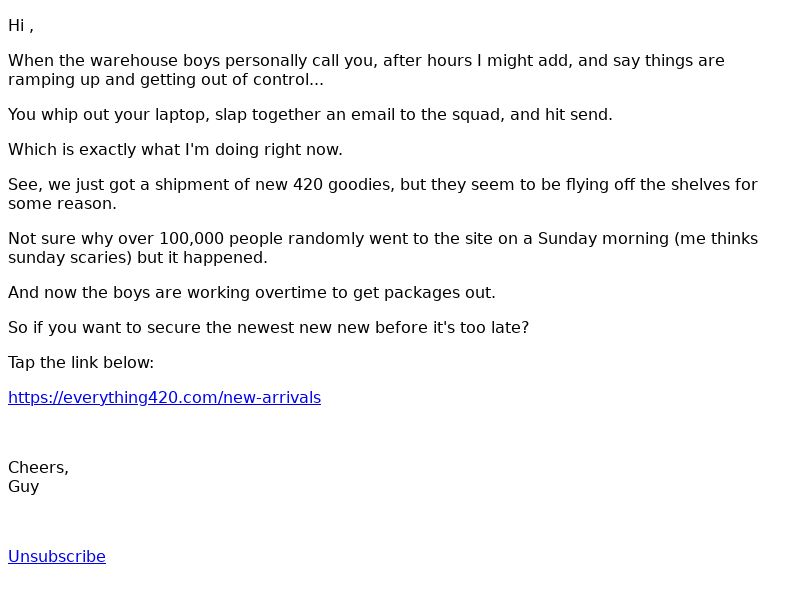Click the 'Which is exactly what I'm doing' line
The image size is (800, 609).
pyautogui.click(x=175, y=149)
